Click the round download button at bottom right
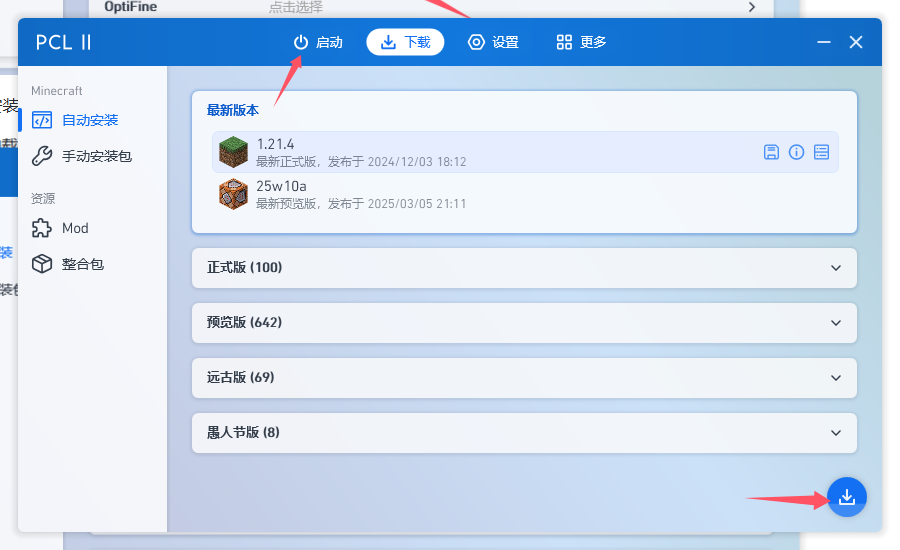The width and height of the screenshot is (900, 550). (x=847, y=497)
